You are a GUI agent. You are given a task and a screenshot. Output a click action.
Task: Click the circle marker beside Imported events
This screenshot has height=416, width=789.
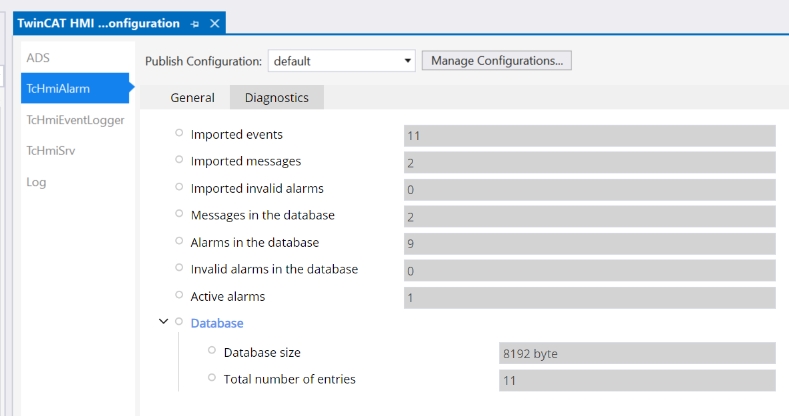[179, 133]
